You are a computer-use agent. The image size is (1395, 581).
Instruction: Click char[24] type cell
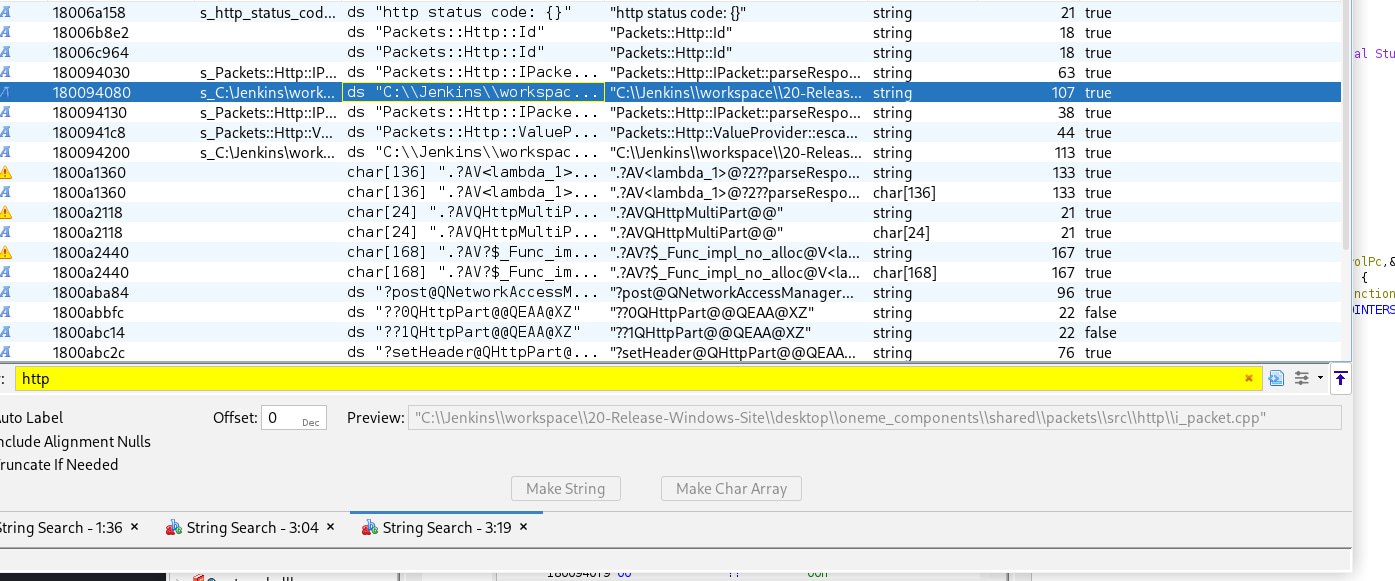pyautogui.click(x=900, y=233)
